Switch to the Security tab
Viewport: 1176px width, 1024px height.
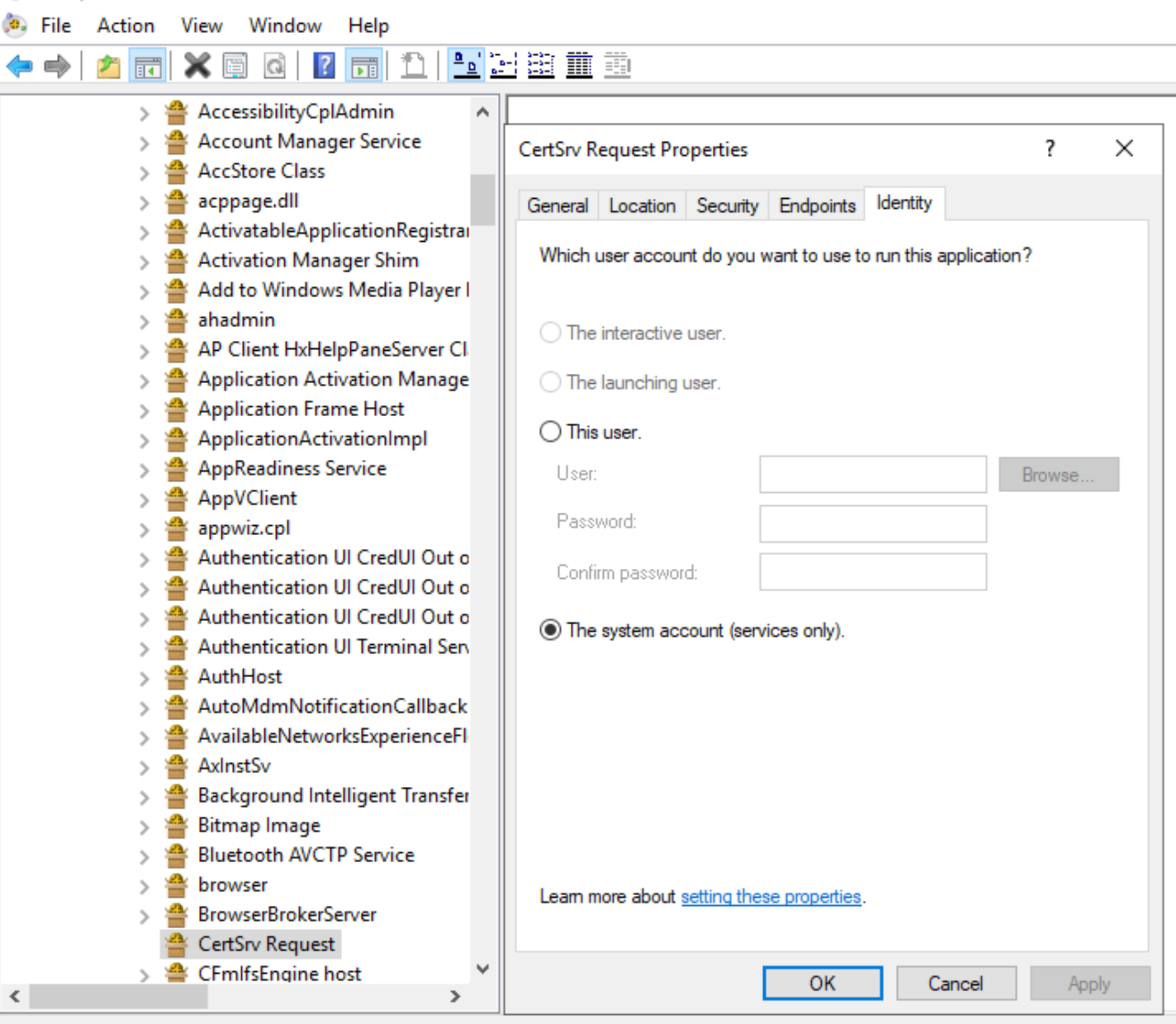point(727,205)
